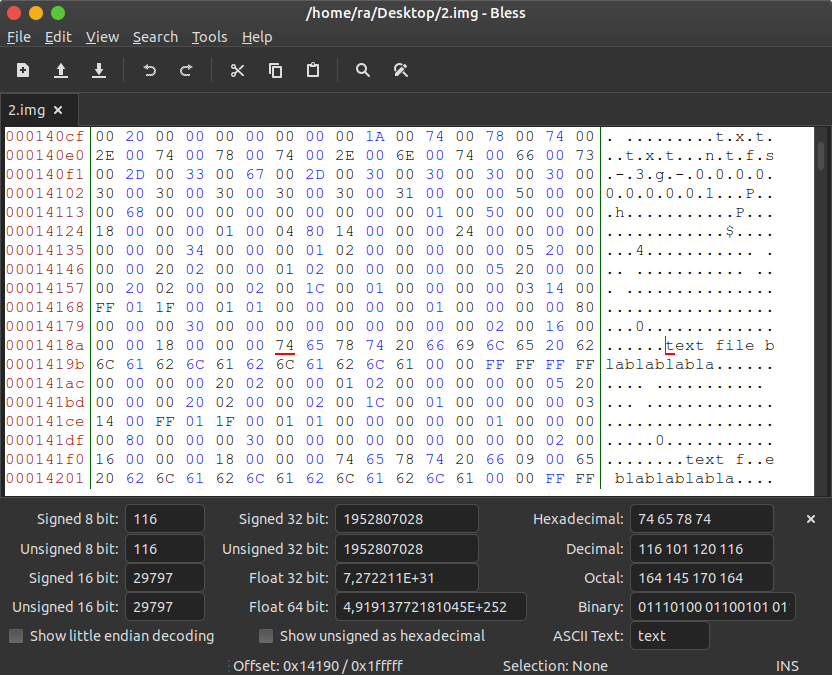Open the View menu
832x675 pixels.
pos(102,37)
